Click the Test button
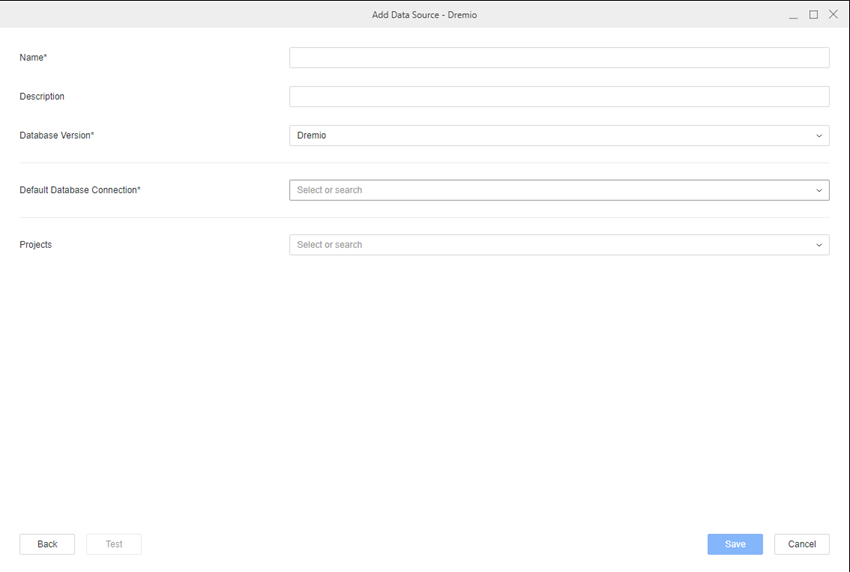Screen dimensions: 850x572 (x=114, y=544)
